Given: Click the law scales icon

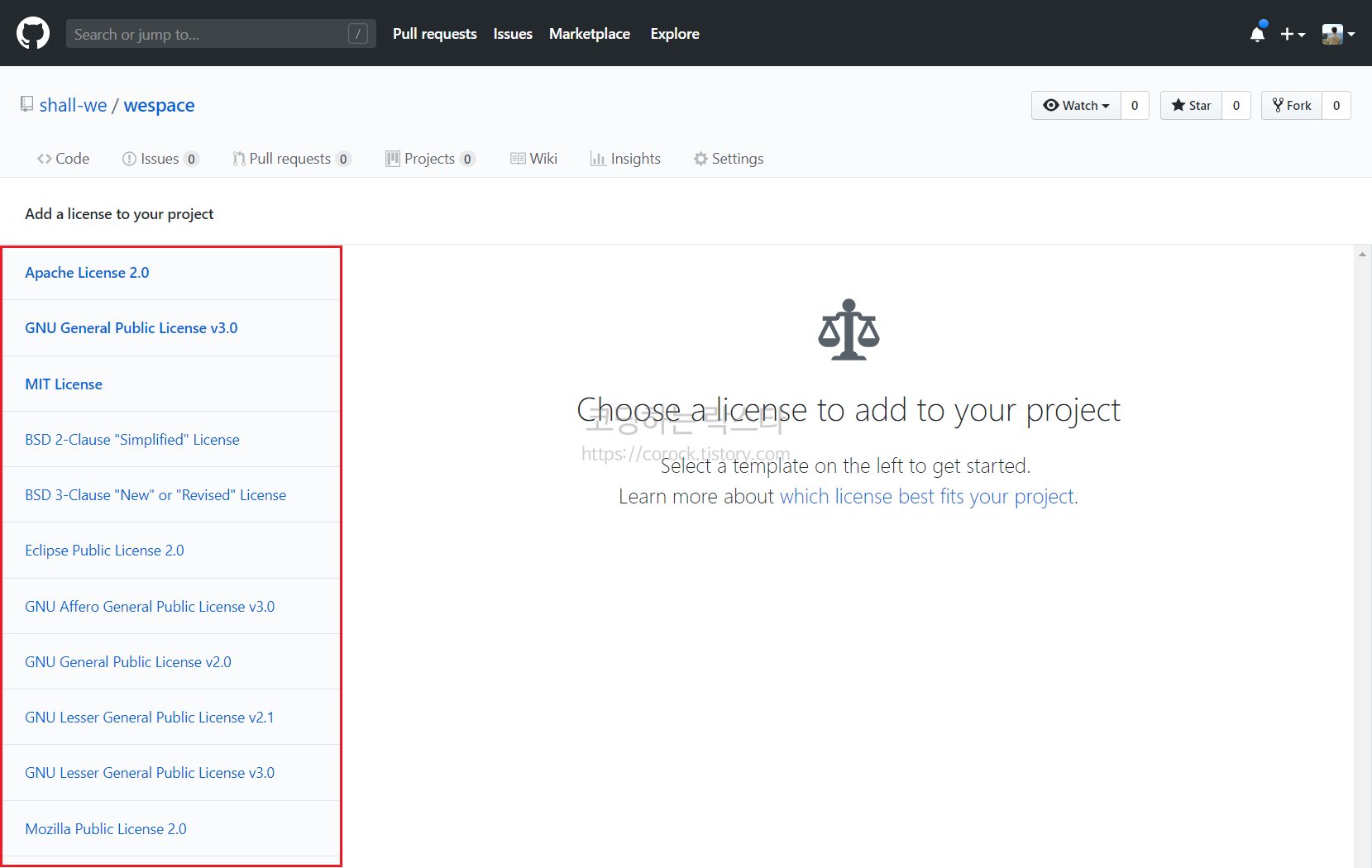Looking at the screenshot, I should pos(849,330).
